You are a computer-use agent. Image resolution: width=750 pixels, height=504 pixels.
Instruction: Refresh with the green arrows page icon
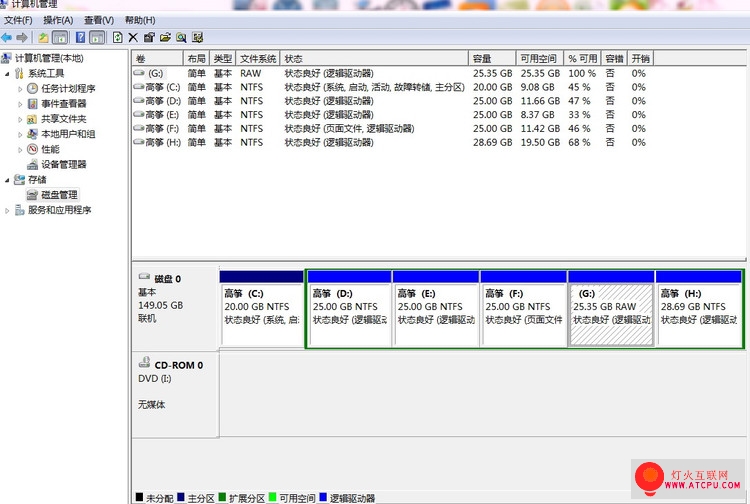click(117, 37)
